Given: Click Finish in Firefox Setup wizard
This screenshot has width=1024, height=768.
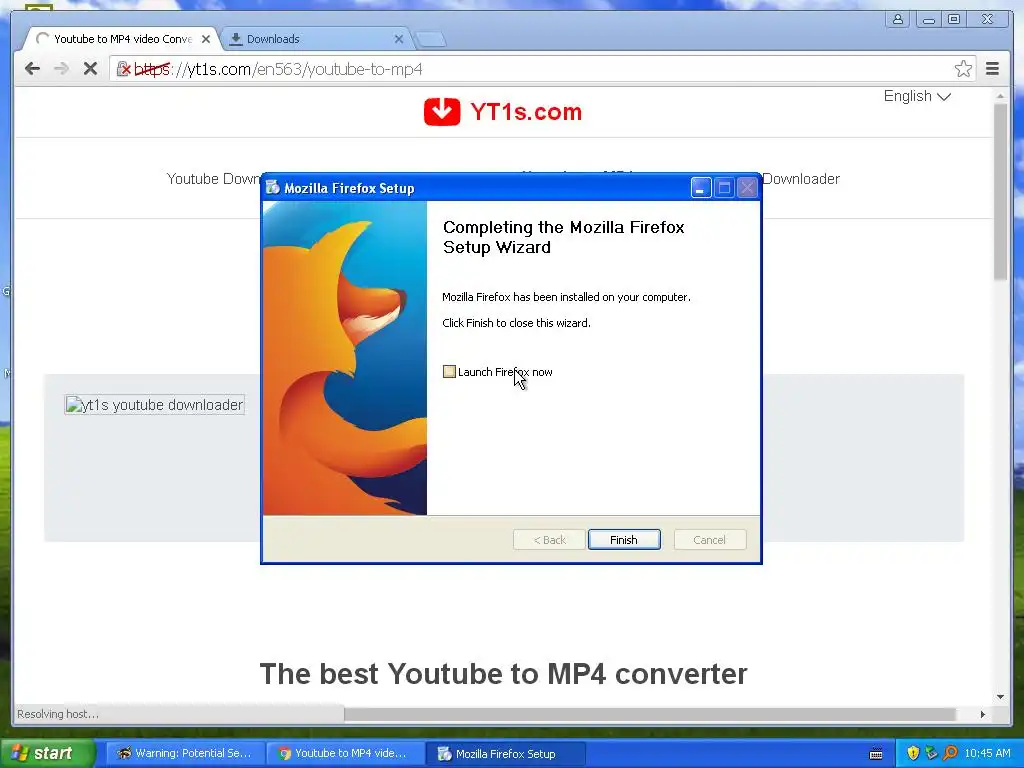Looking at the screenshot, I should pyautogui.click(x=624, y=539).
